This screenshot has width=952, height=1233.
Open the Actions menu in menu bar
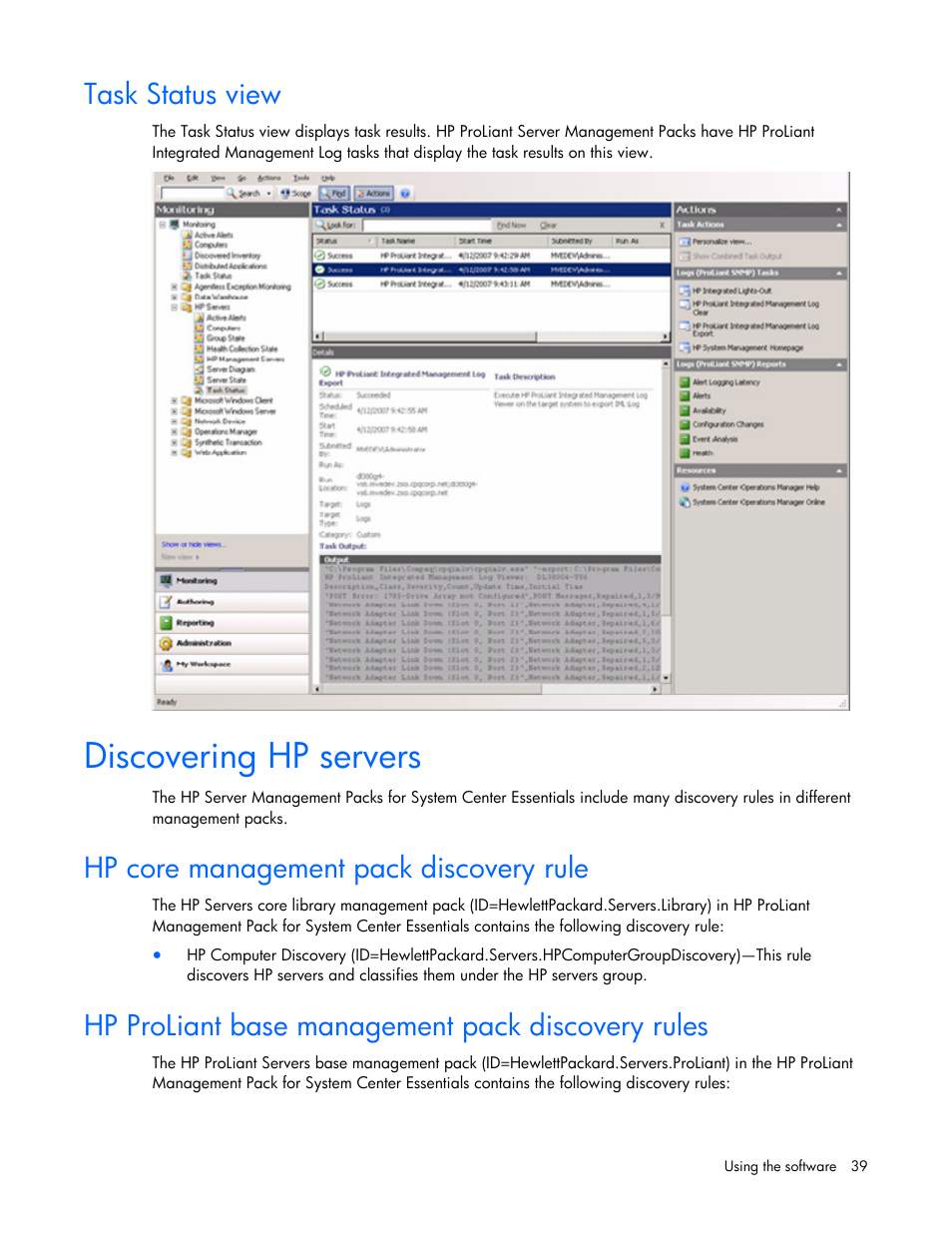point(269,178)
